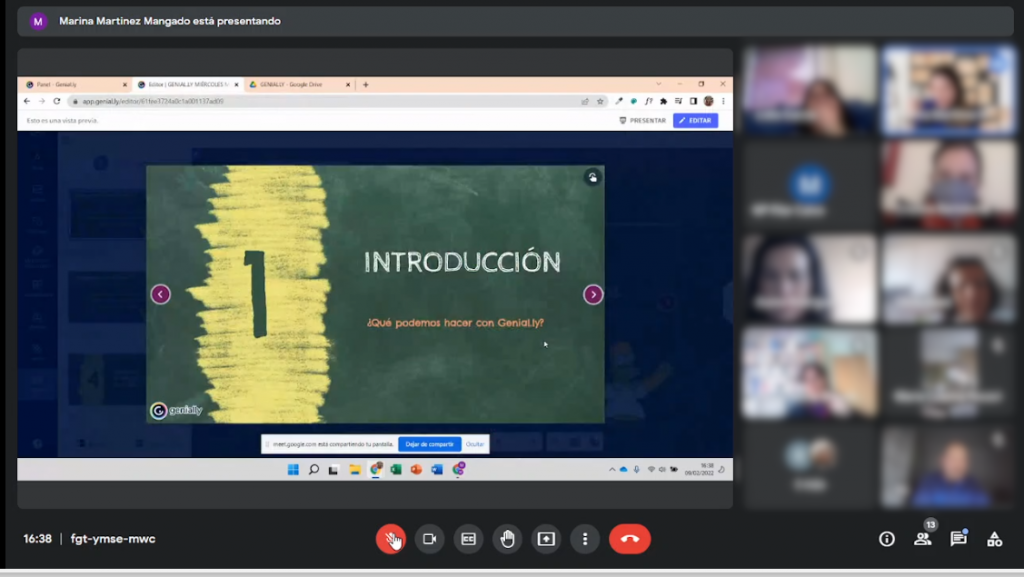The height and width of the screenshot is (577, 1024).
Task: Close the Panel Genially tab
Action: click(125, 85)
